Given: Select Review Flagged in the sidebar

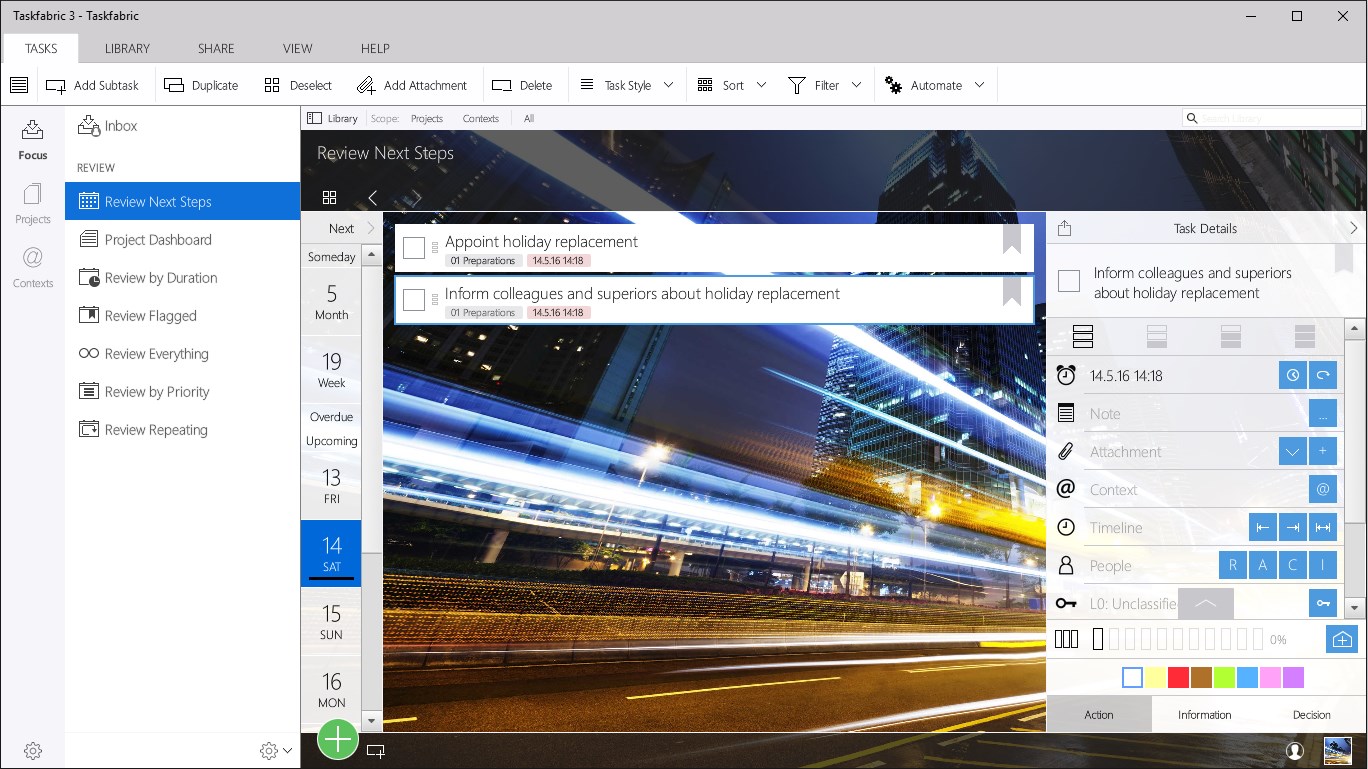Looking at the screenshot, I should 150,316.
